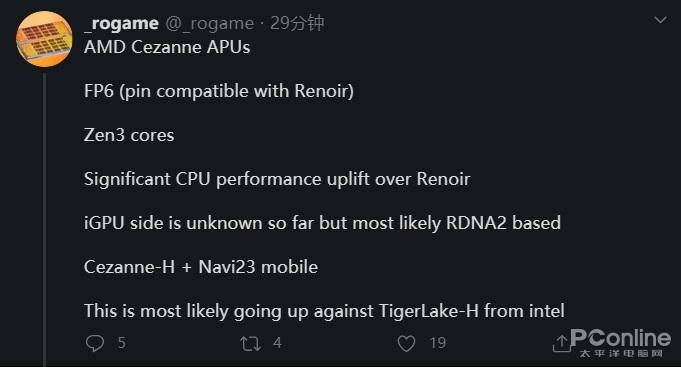Expand the tweet options chevron
This screenshot has width=681, height=367.
(660, 20)
